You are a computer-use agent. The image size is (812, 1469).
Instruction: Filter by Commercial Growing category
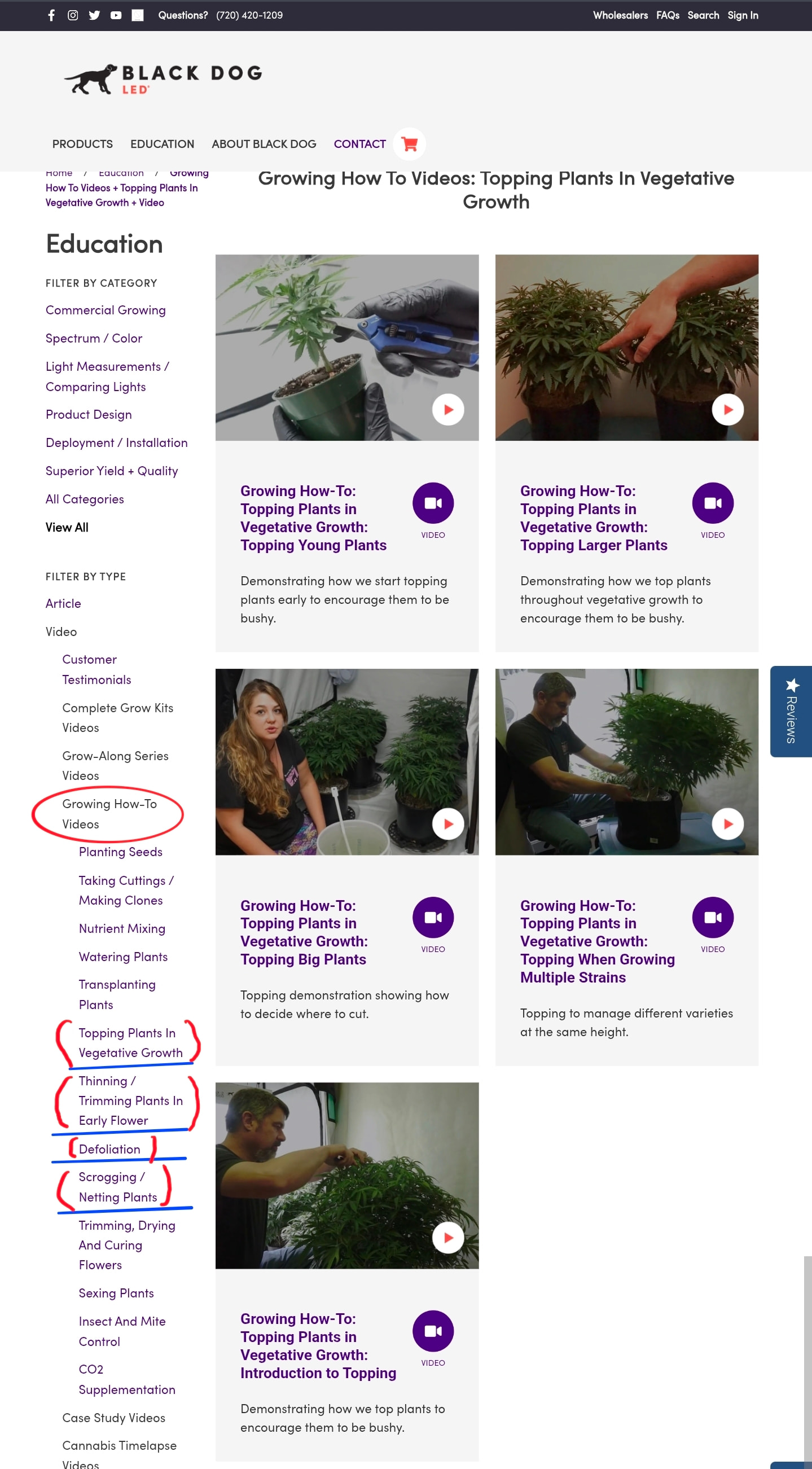(x=106, y=310)
